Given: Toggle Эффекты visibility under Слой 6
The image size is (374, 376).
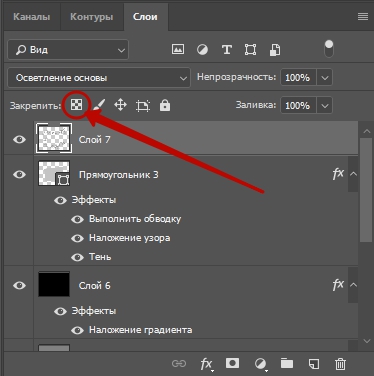Looking at the screenshot, I should [60, 311].
